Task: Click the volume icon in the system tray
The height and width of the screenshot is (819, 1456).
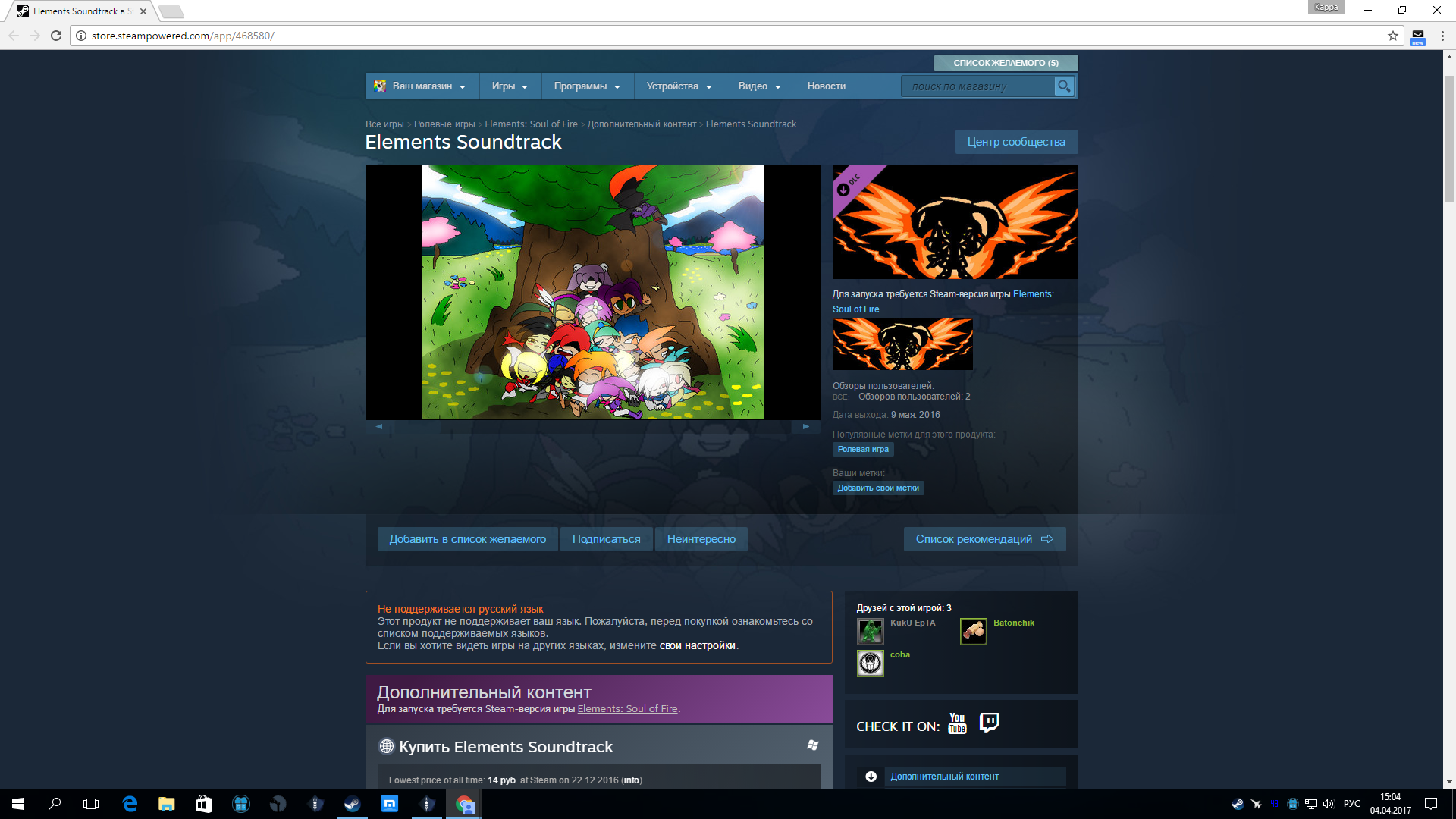Action: click(x=1329, y=804)
